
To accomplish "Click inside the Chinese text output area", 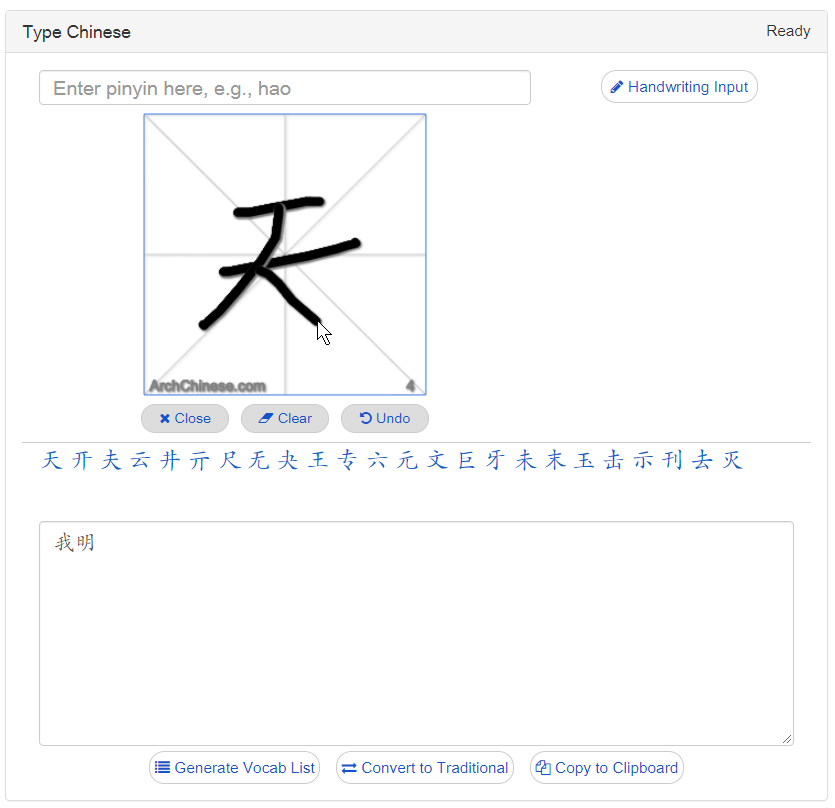I will click(416, 640).
